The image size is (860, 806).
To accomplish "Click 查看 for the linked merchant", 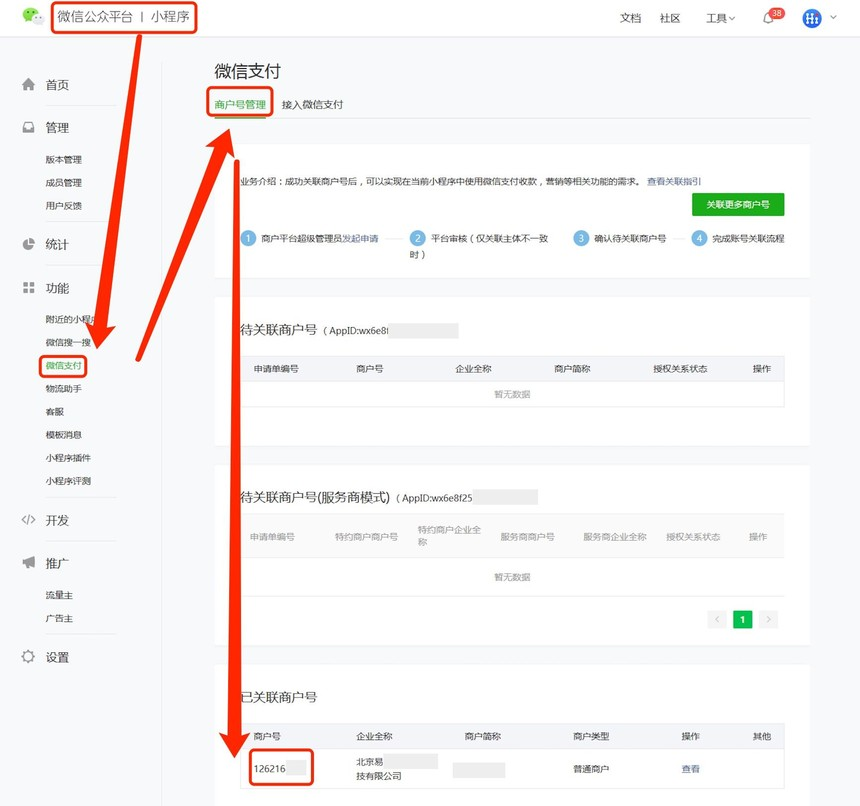I will pyautogui.click(x=690, y=769).
